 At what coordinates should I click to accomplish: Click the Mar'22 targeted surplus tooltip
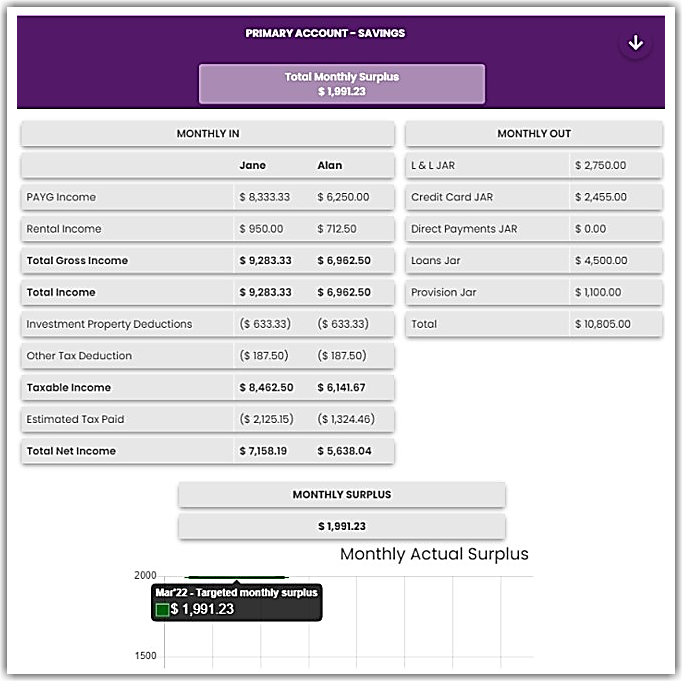(237, 602)
